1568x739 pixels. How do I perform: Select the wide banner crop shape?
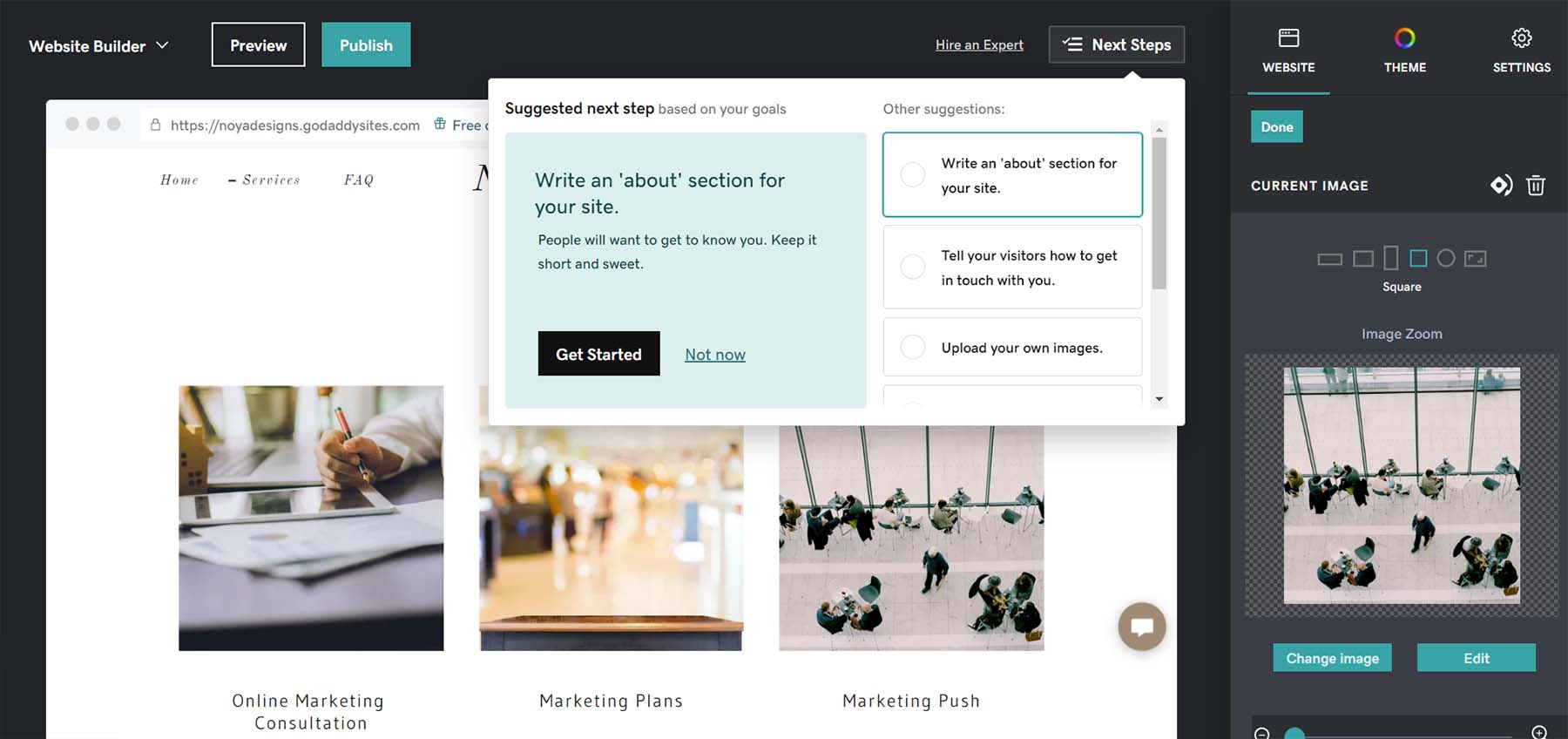click(x=1330, y=259)
